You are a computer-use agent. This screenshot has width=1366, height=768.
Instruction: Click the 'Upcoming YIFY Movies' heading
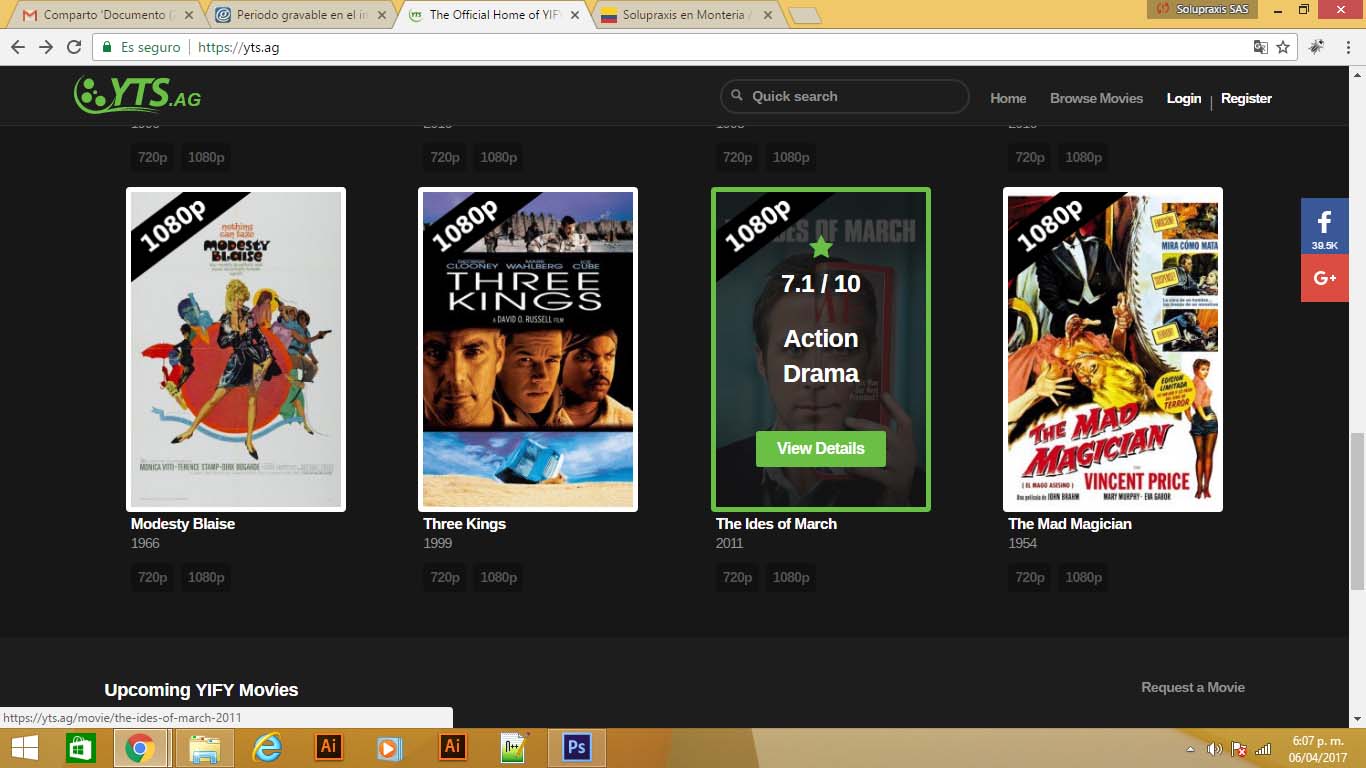coord(201,690)
